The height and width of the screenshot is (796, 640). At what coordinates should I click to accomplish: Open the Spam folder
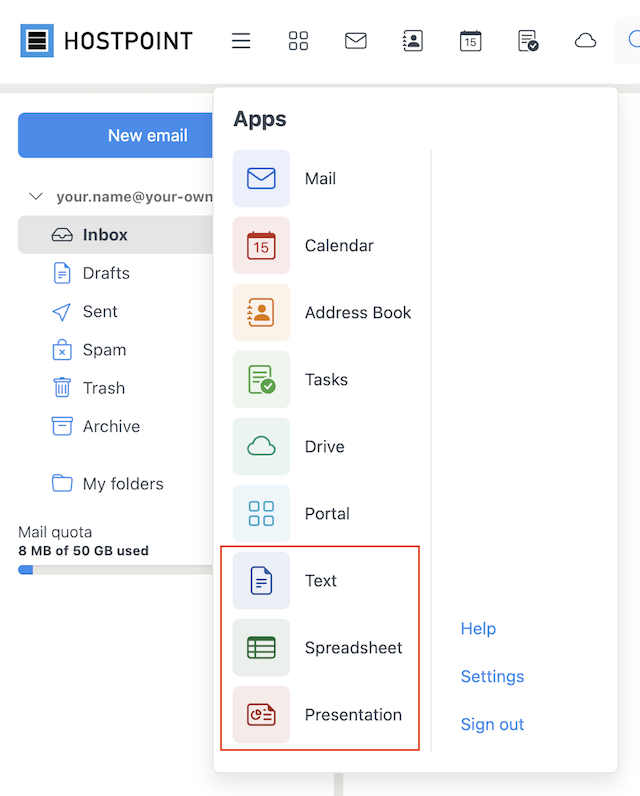click(x=89, y=350)
